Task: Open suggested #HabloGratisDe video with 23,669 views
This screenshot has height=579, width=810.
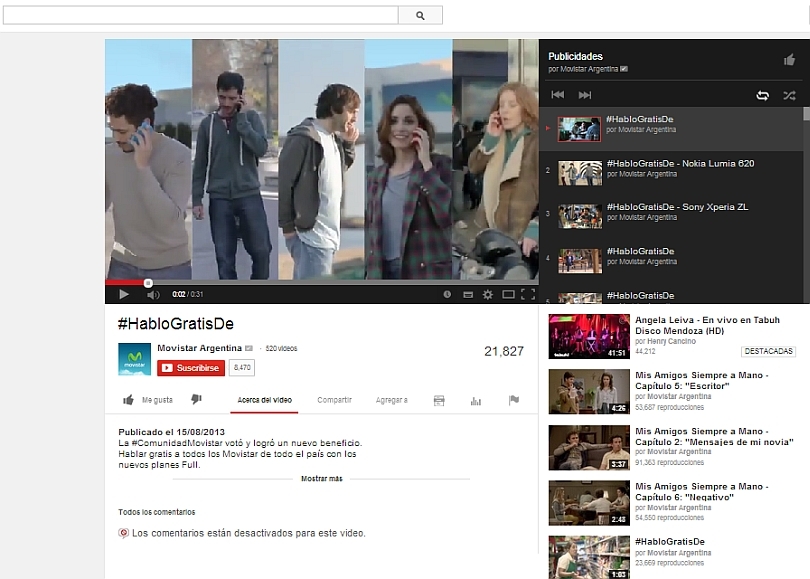Action: (x=669, y=542)
